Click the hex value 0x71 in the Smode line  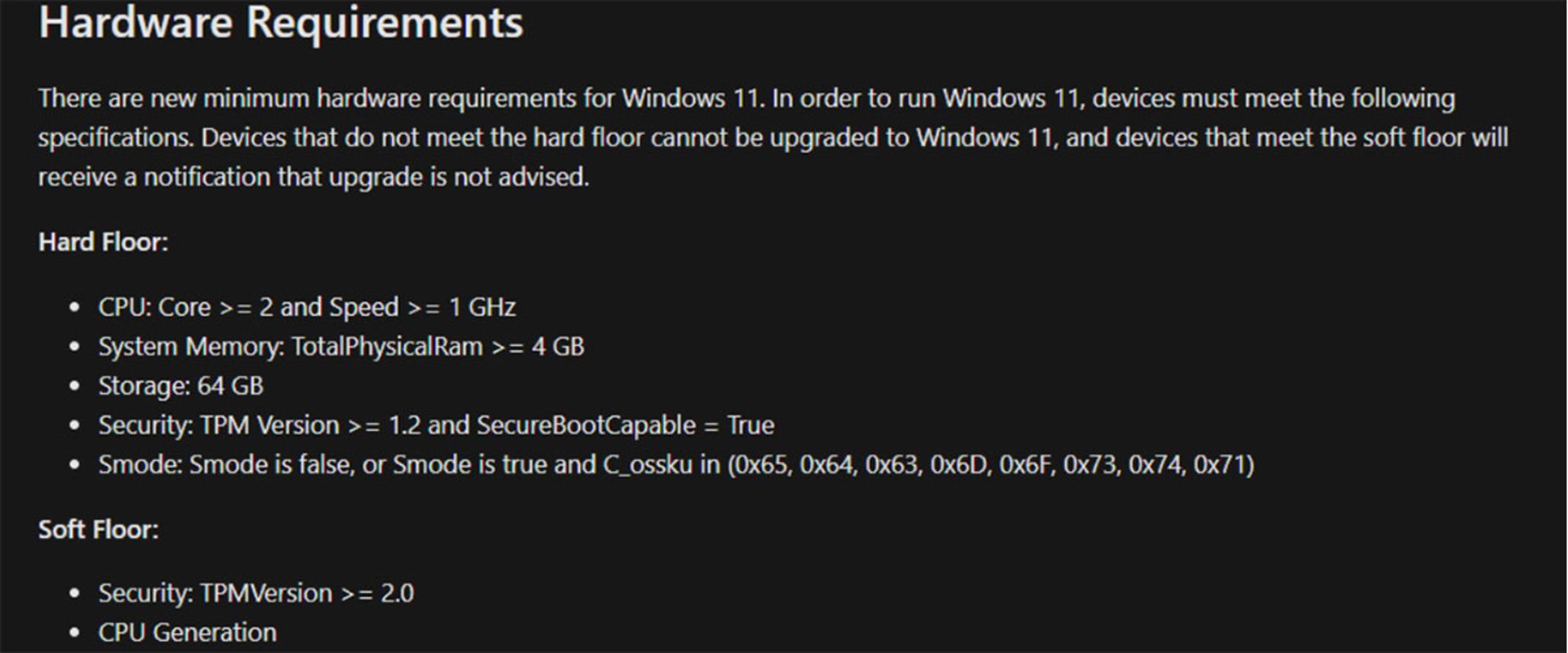tap(1220, 464)
